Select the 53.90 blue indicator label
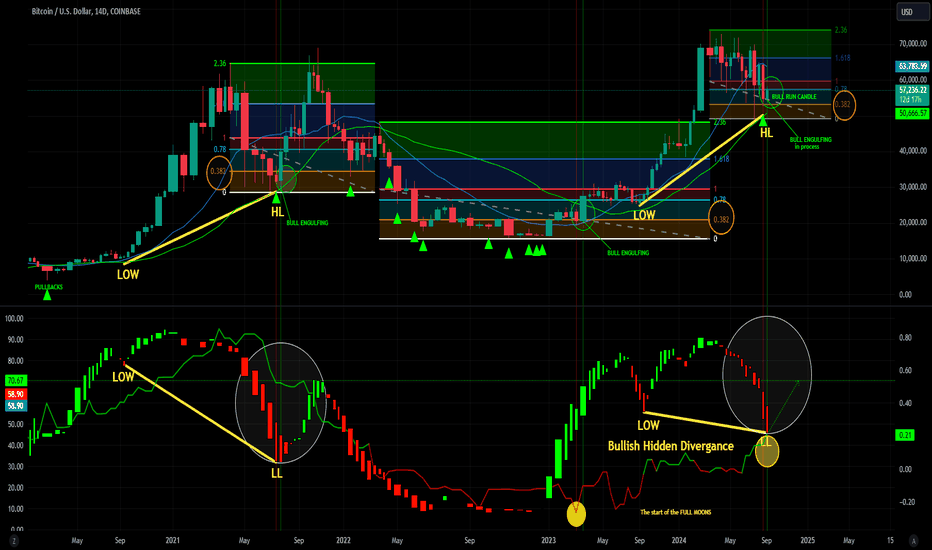Image resolution: width=932 pixels, height=550 pixels. click(x=15, y=406)
